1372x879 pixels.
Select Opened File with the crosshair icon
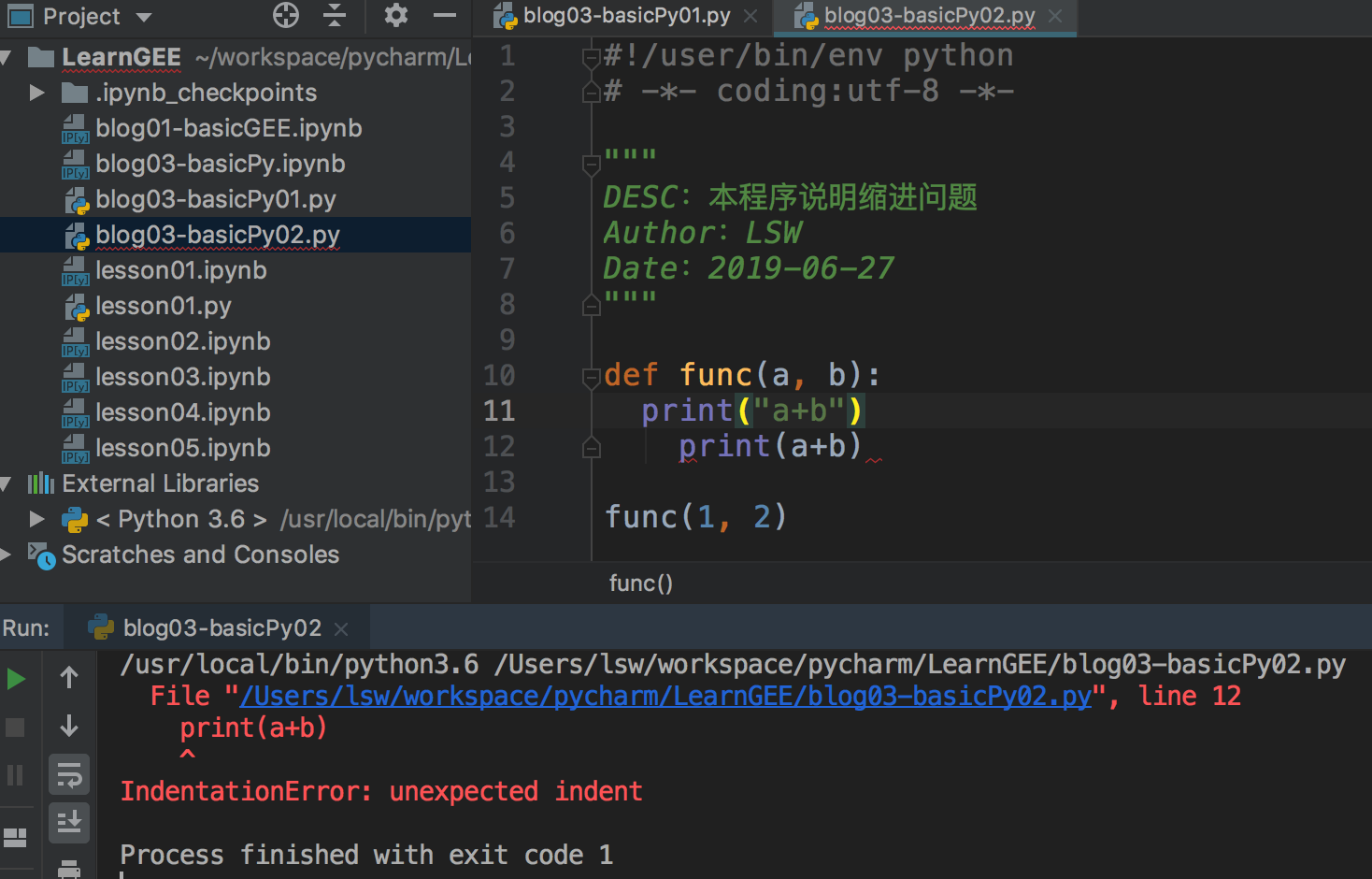click(x=285, y=16)
